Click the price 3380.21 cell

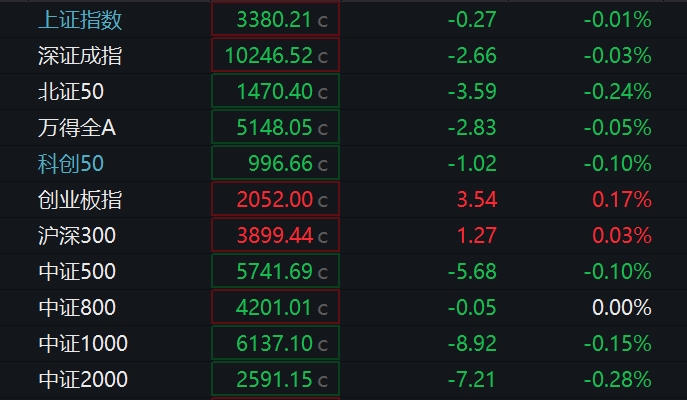[276, 20]
